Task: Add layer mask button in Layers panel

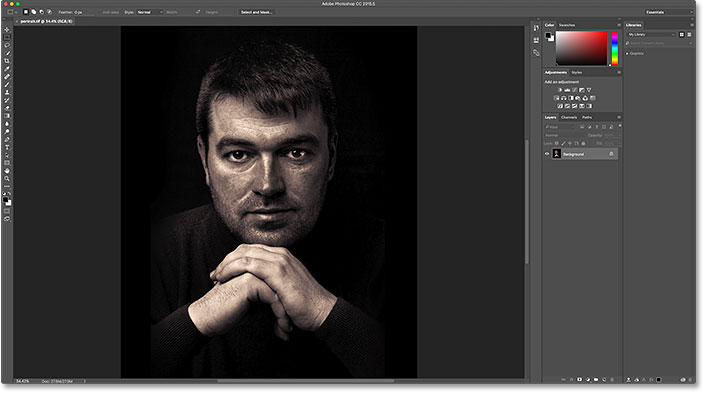Action: pos(580,380)
